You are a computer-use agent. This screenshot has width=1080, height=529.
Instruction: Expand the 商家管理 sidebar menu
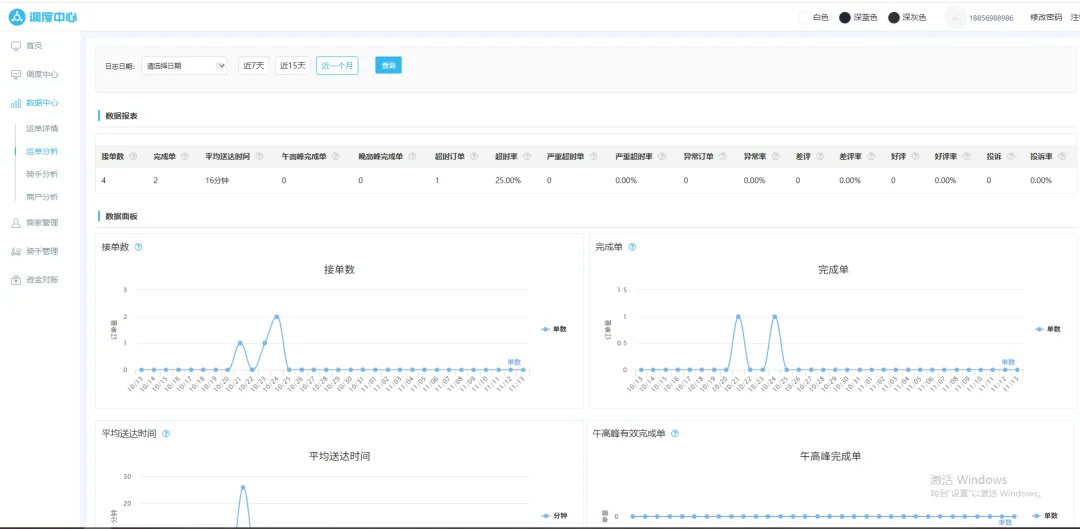41,223
